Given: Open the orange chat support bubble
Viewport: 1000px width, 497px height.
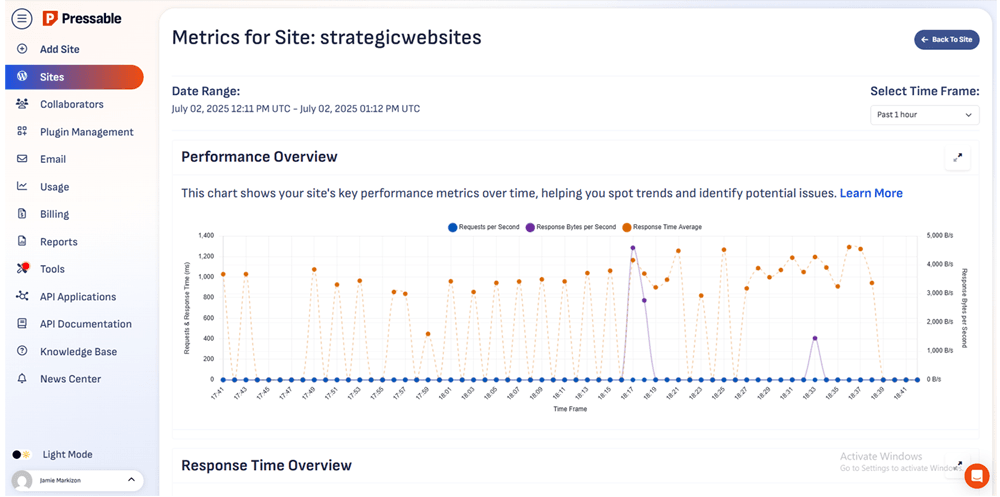Looking at the screenshot, I should click(976, 477).
